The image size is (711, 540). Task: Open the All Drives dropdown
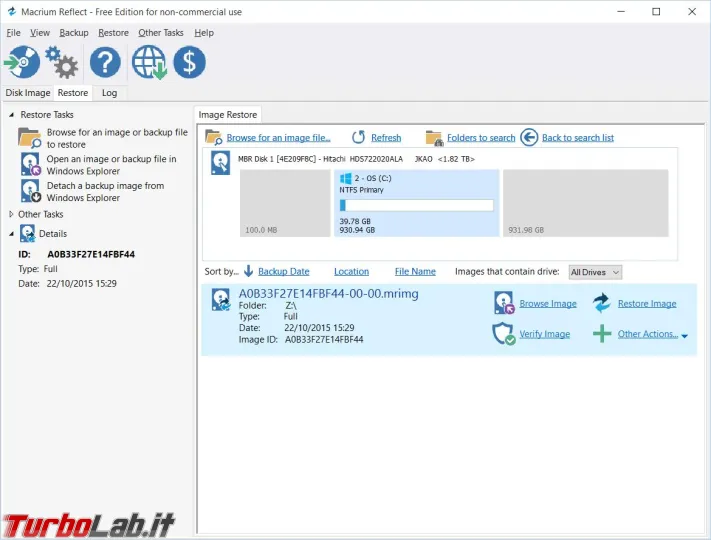[x=595, y=272]
